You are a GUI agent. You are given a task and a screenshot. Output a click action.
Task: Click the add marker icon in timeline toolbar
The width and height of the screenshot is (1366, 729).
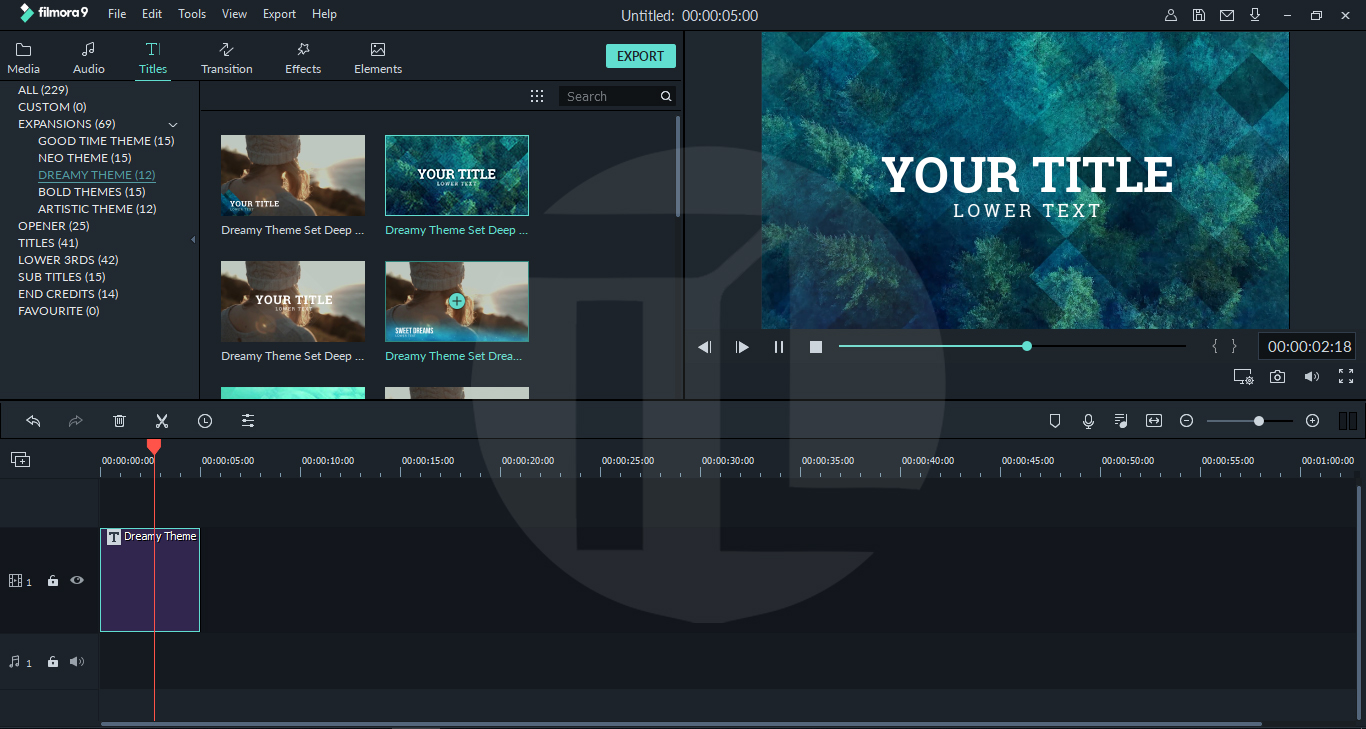[1055, 420]
